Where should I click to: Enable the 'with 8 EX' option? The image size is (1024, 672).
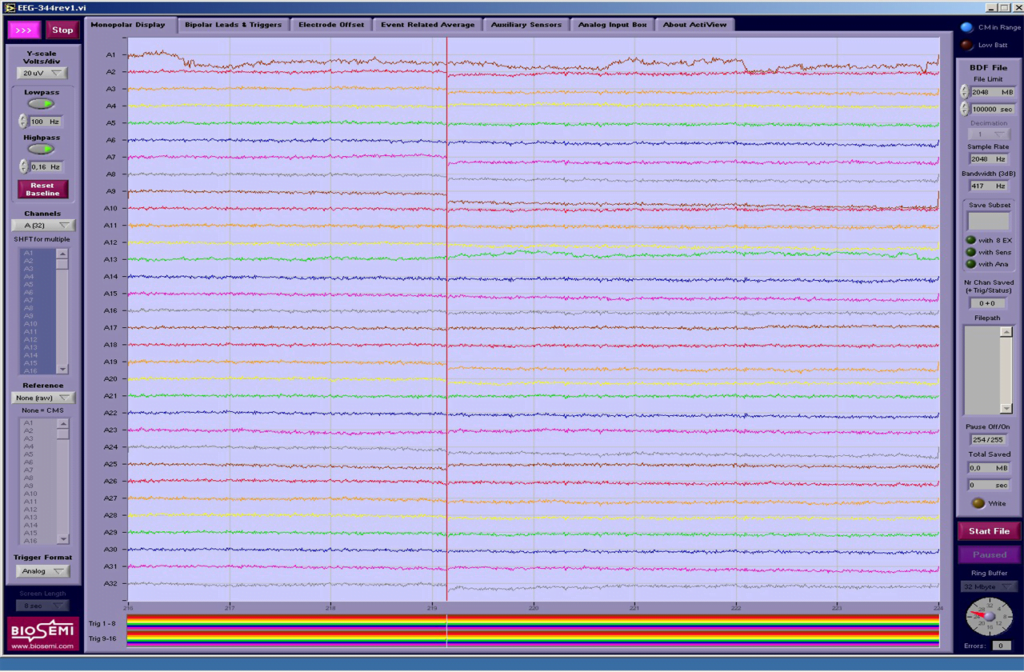click(971, 240)
